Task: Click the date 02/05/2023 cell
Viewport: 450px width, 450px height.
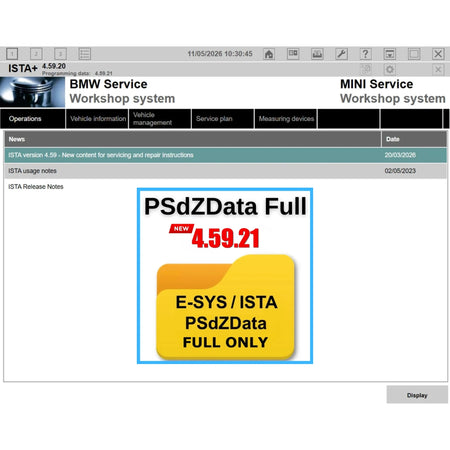Action: coord(400,171)
